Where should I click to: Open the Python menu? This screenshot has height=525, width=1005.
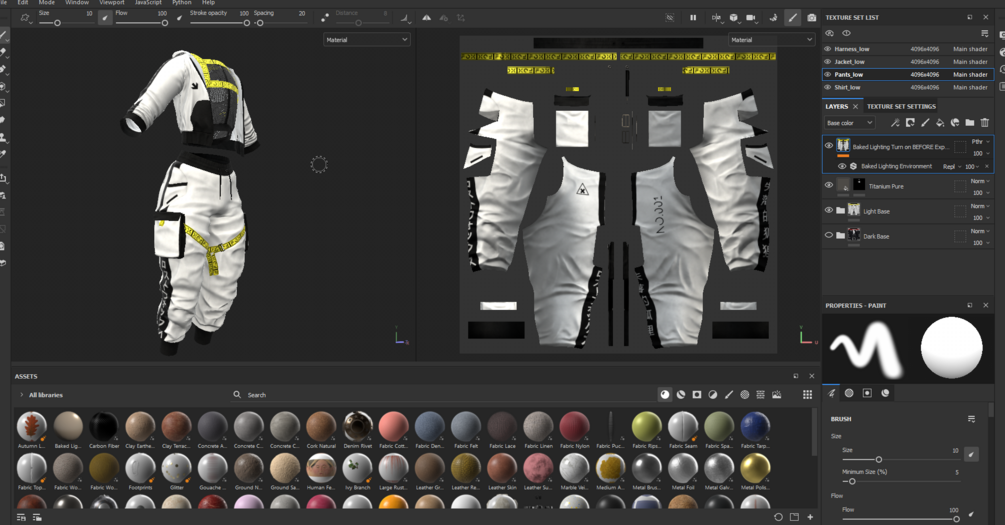click(x=182, y=3)
